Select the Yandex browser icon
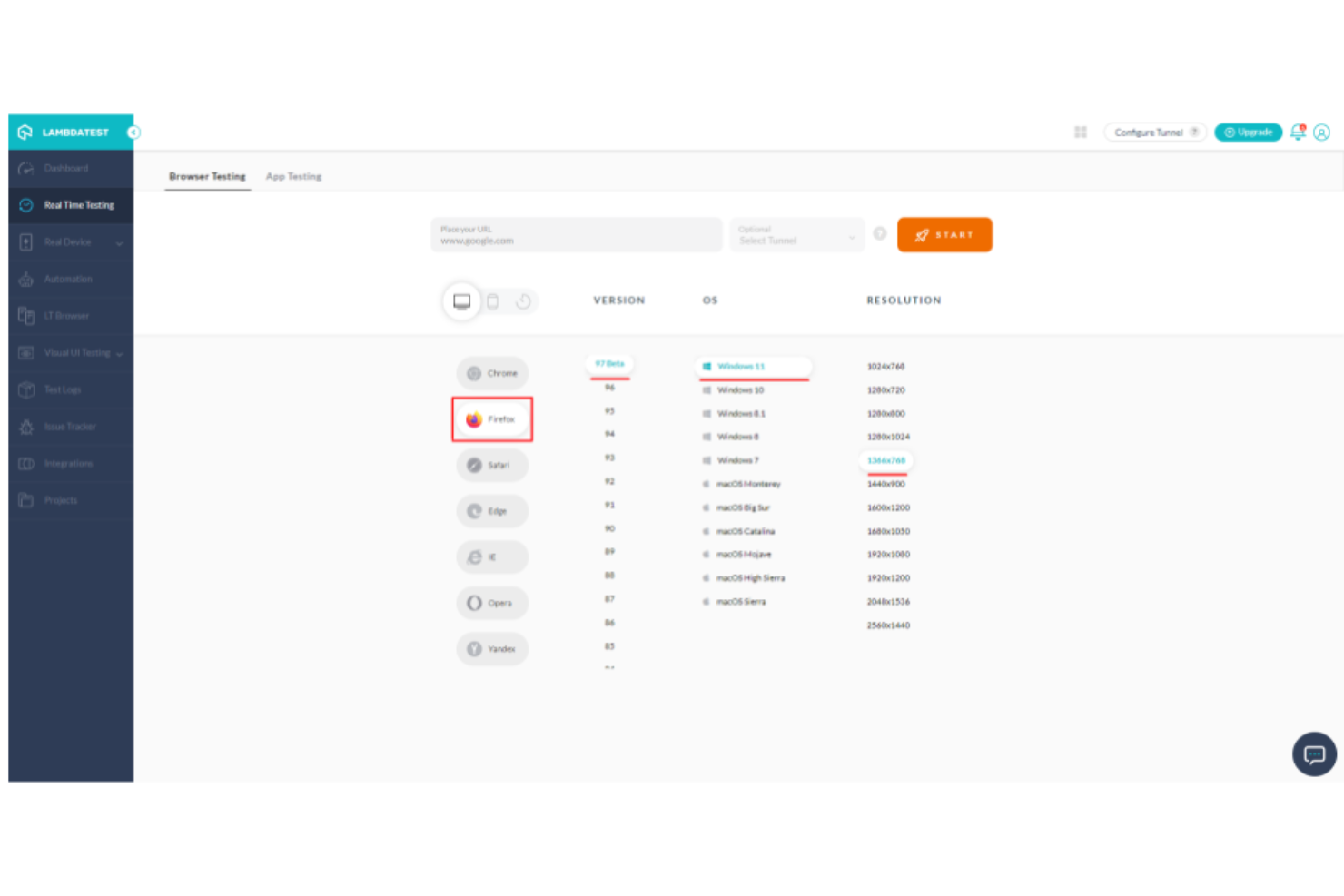 491,648
